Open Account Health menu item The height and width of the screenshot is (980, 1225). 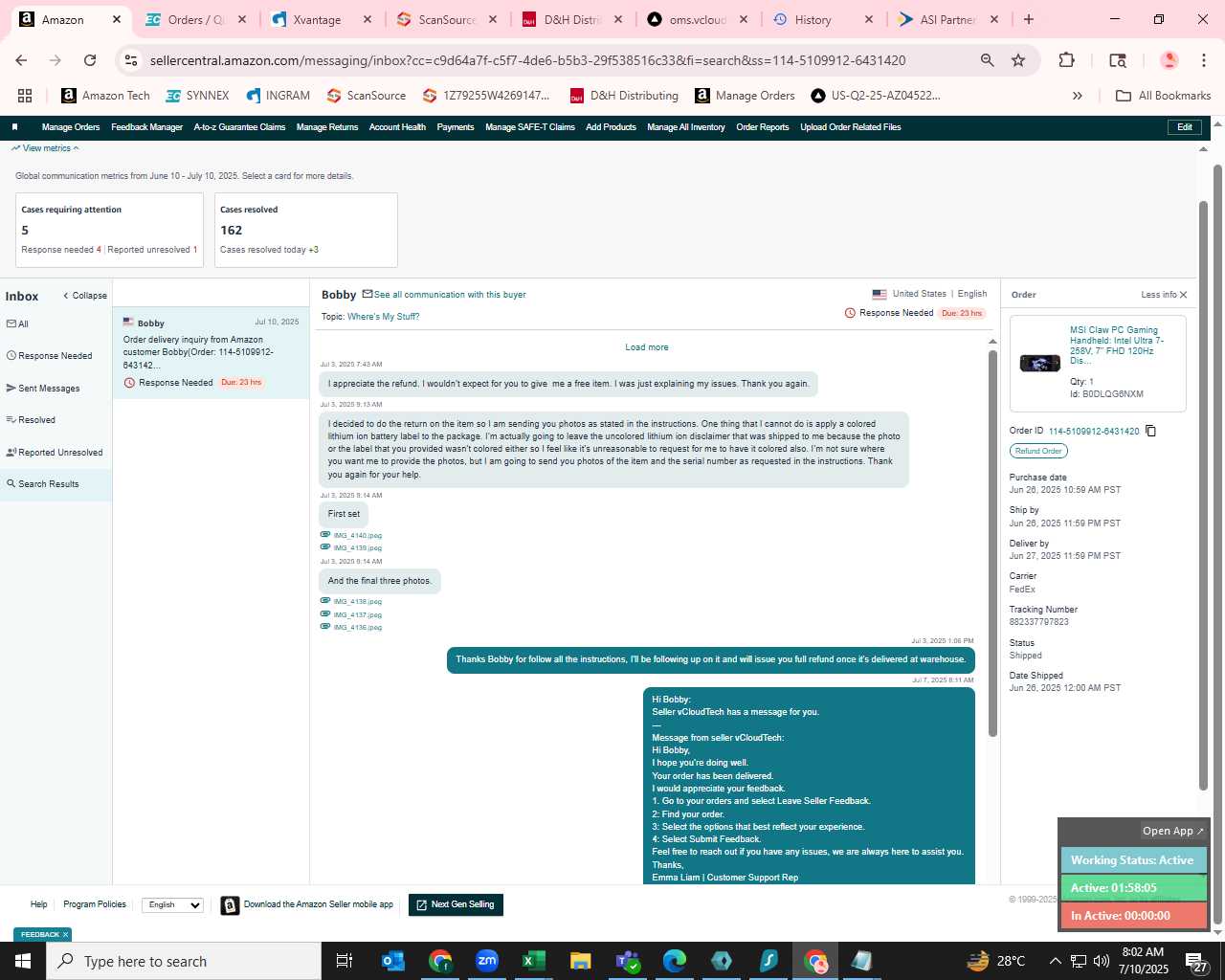coord(397,127)
